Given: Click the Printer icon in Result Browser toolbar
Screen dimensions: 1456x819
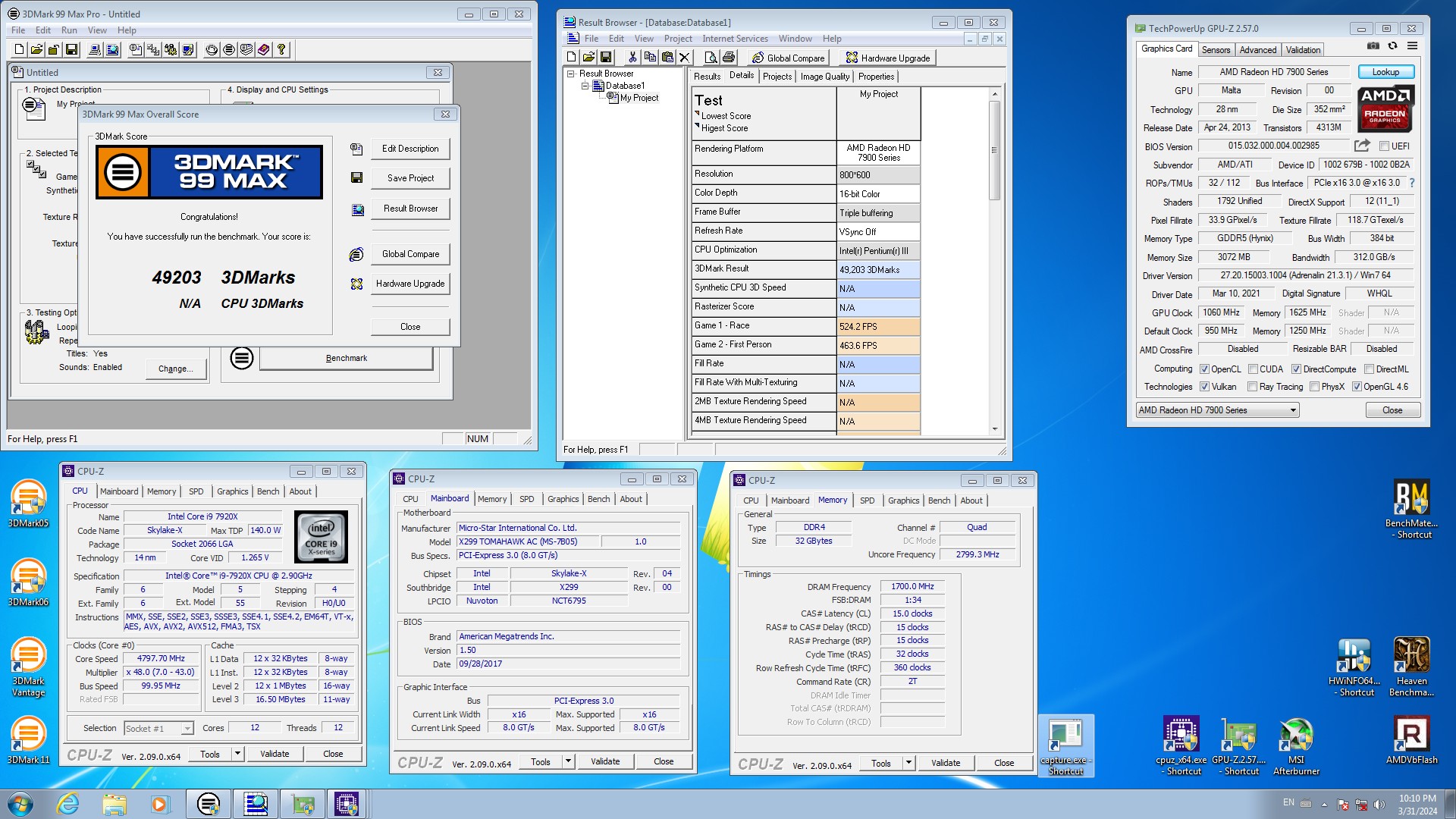Looking at the screenshot, I should point(729,58).
